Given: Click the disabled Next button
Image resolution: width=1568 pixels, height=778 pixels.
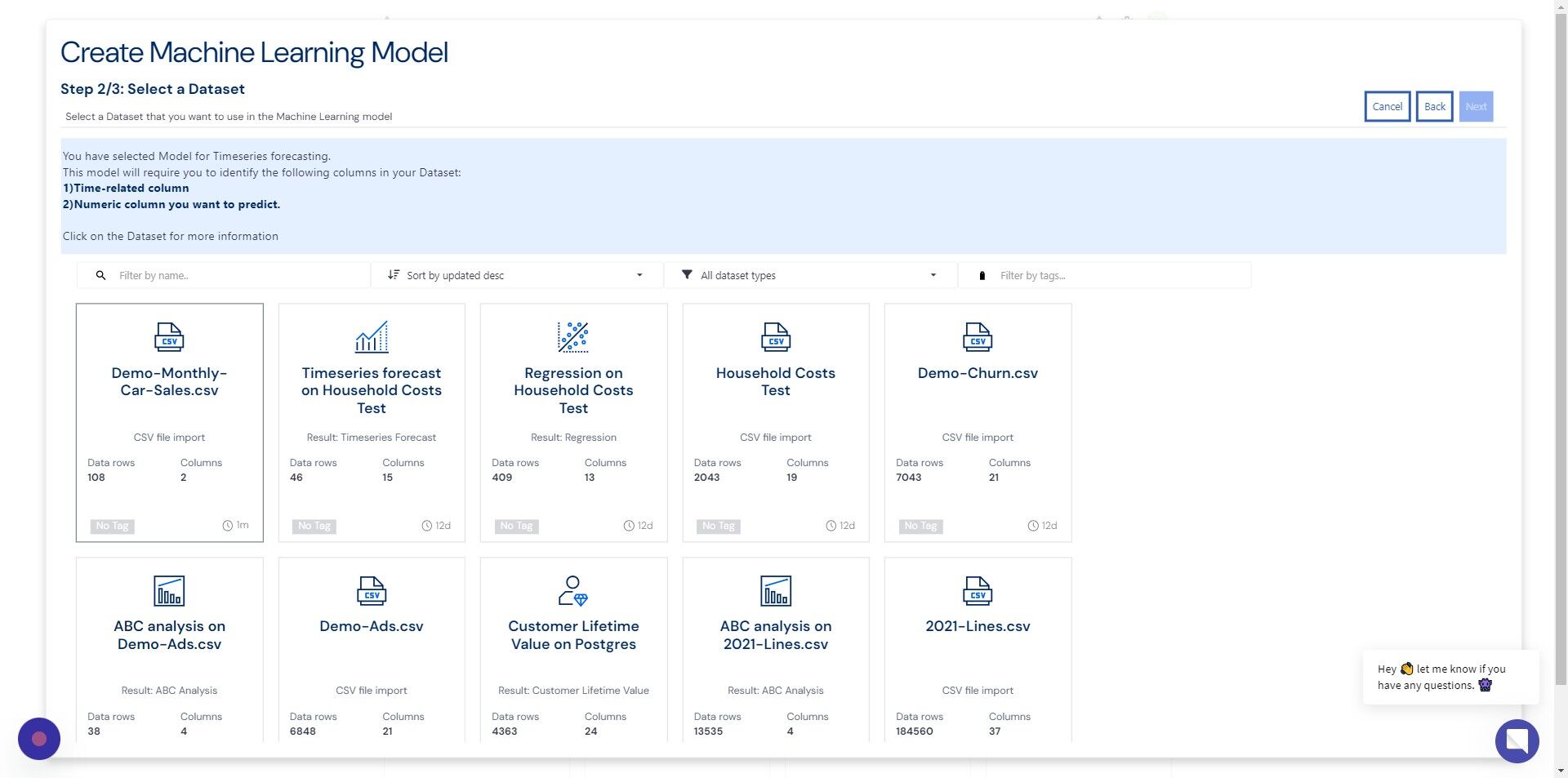Looking at the screenshot, I should tap(1476, 106).
